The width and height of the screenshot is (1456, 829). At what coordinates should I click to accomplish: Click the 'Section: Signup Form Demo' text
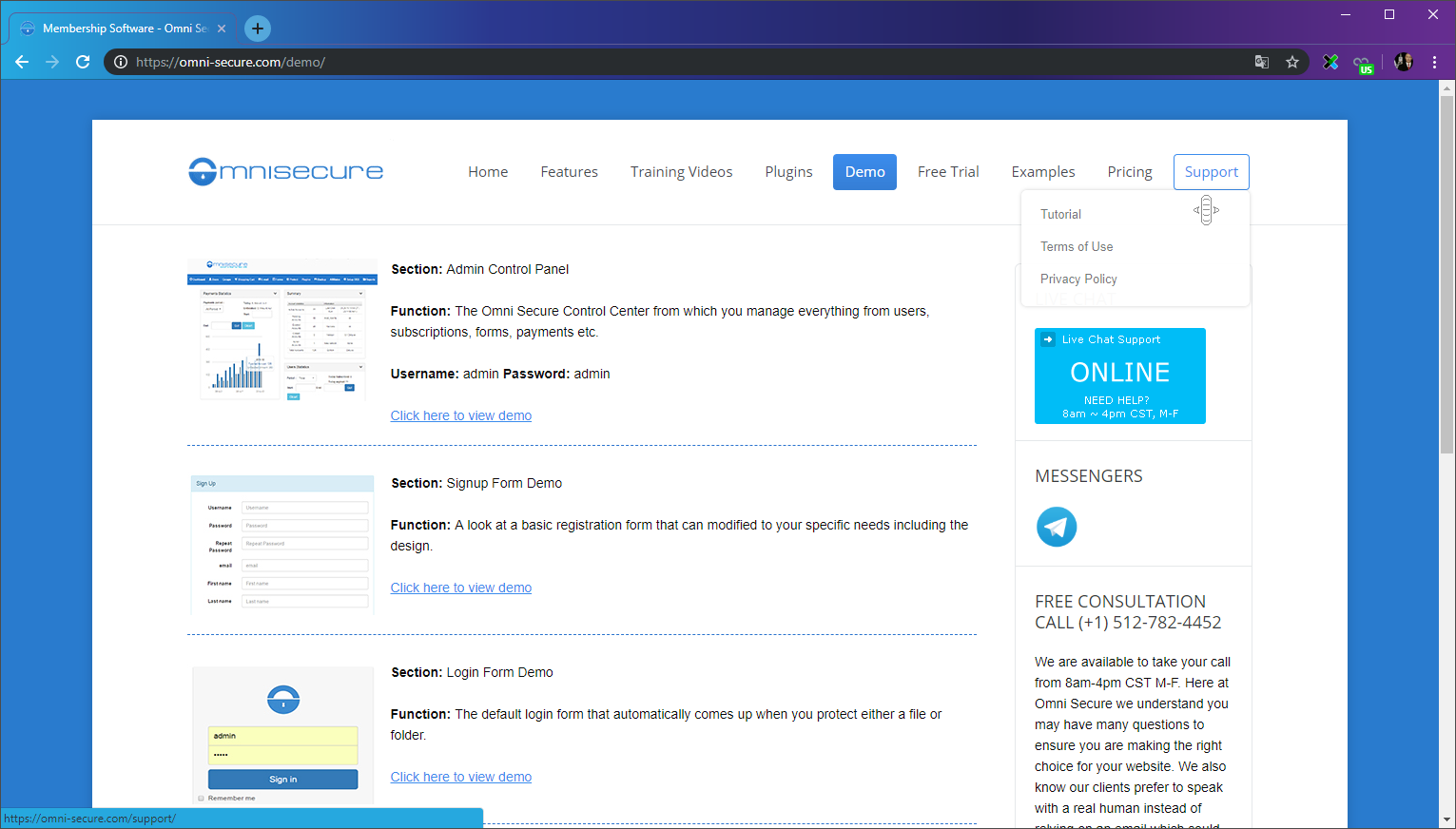(x=476, y=483)
